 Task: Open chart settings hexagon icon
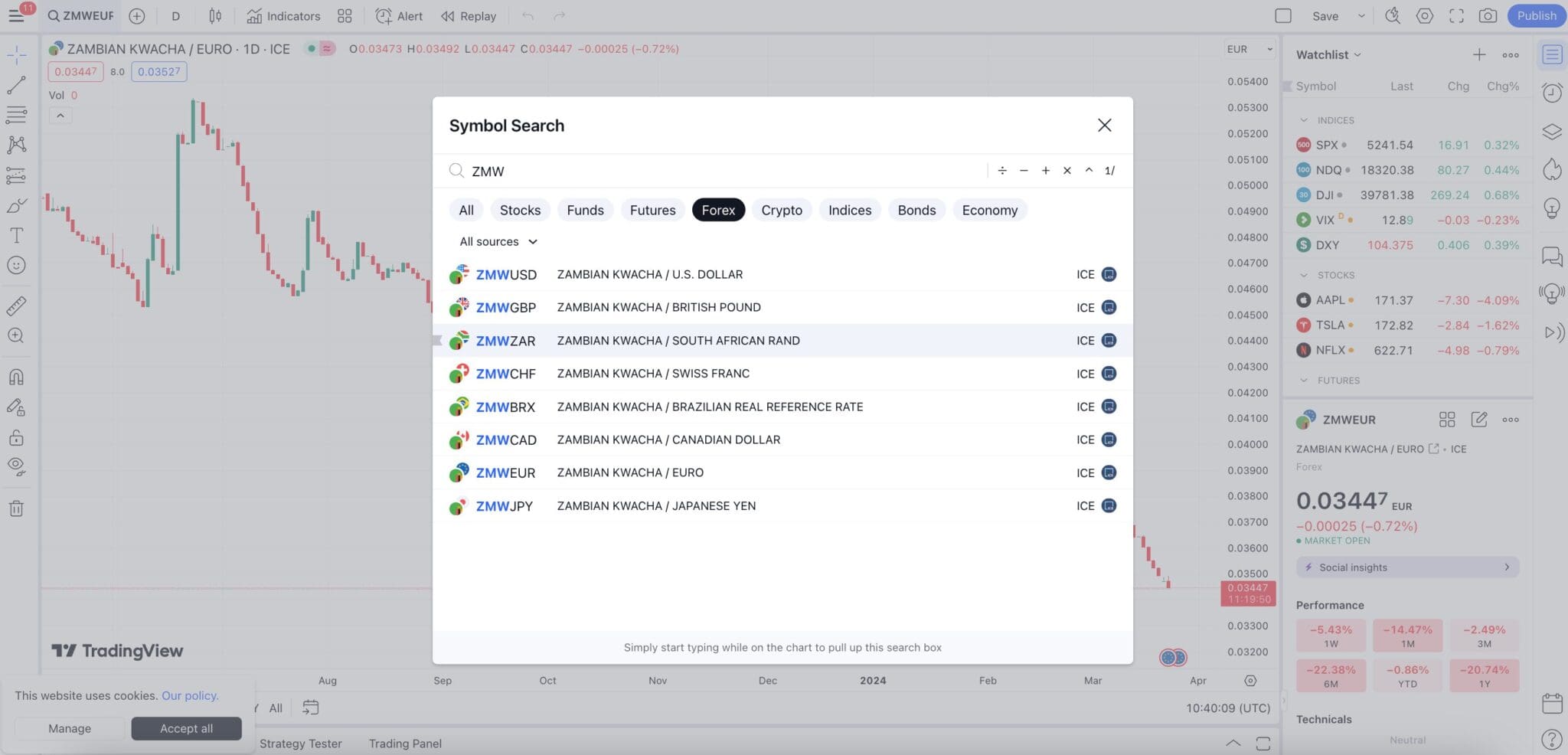[x=1424, y=16]
